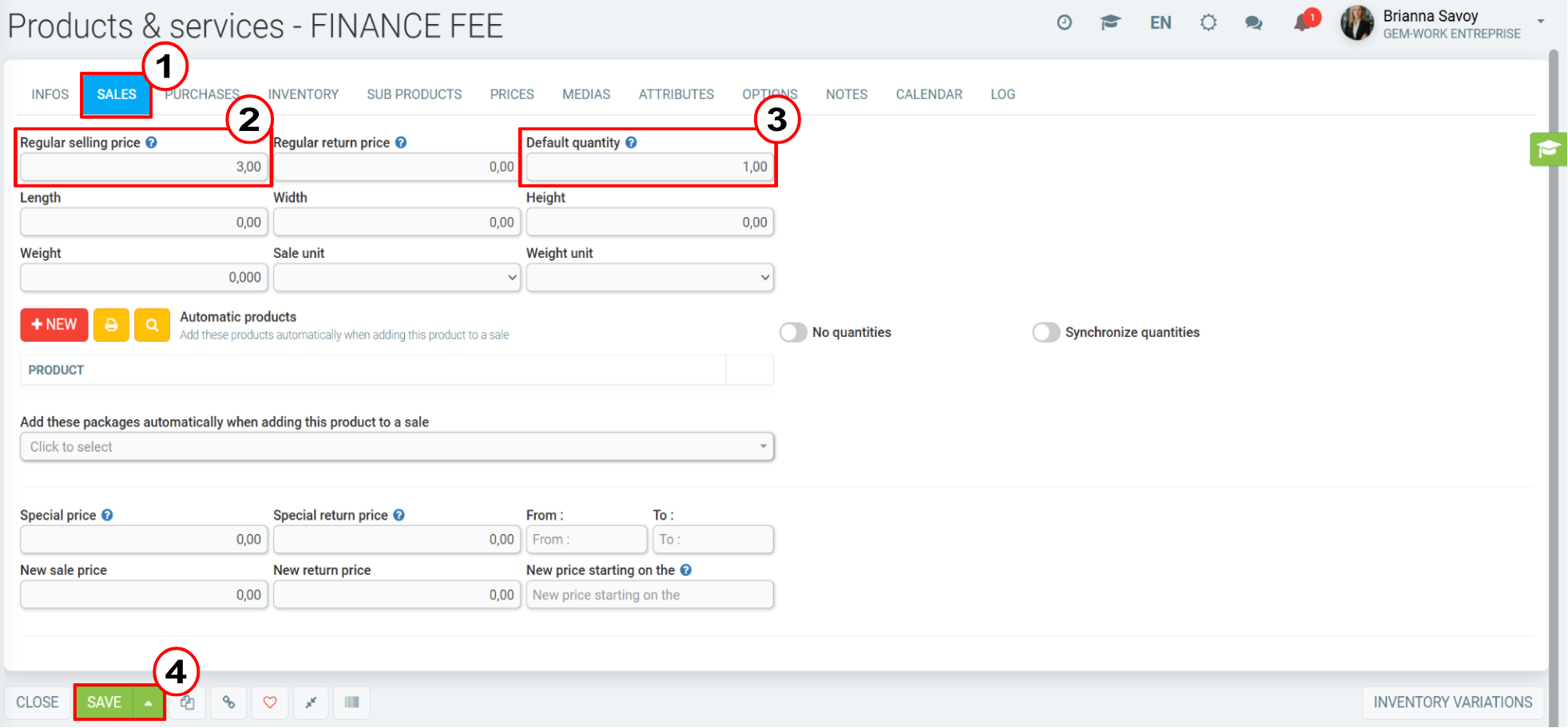Click the link chain icon in footer
Viewport: 1568px width, 728px height.
[228, 702]
